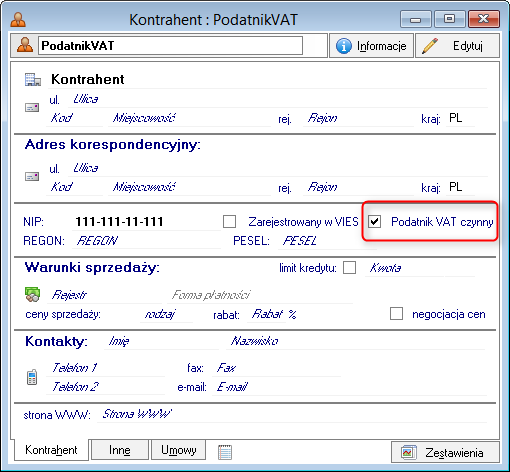510x472 pixels.
Task: Click the Kod field in Kontrahent address
Action: (x=75, y=118)
